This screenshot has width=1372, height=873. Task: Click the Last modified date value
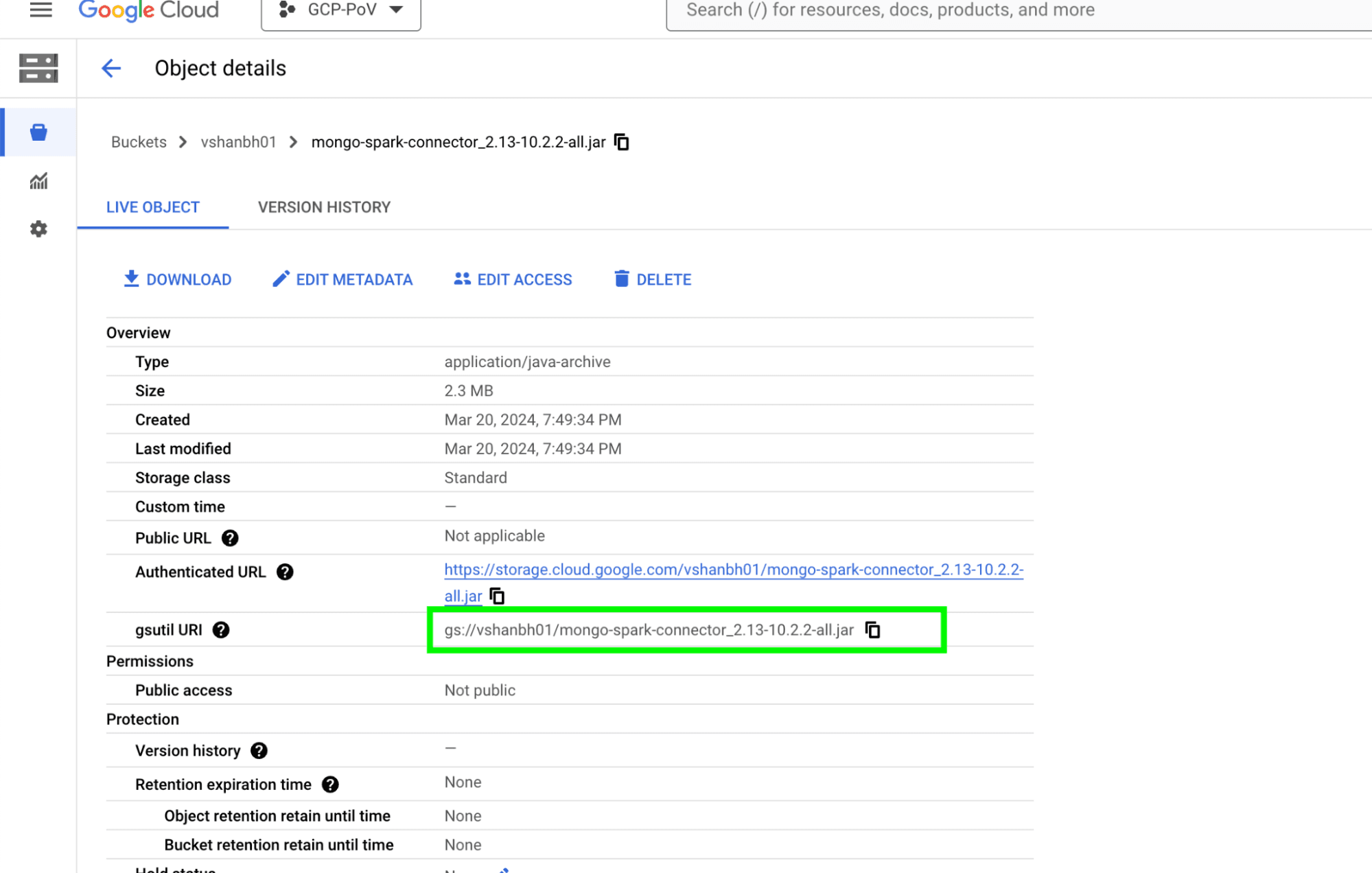[533, 449]
